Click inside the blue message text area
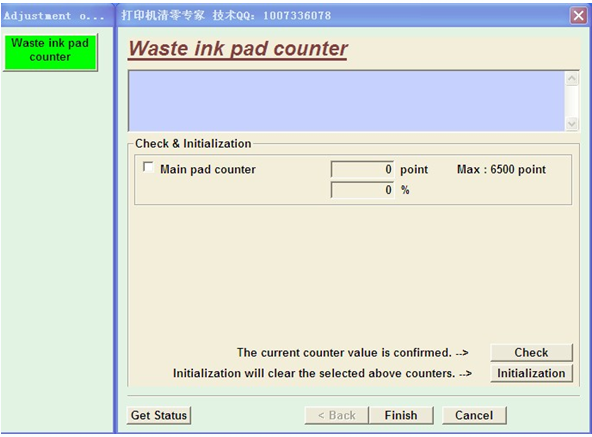 click(x=347, y=101)
